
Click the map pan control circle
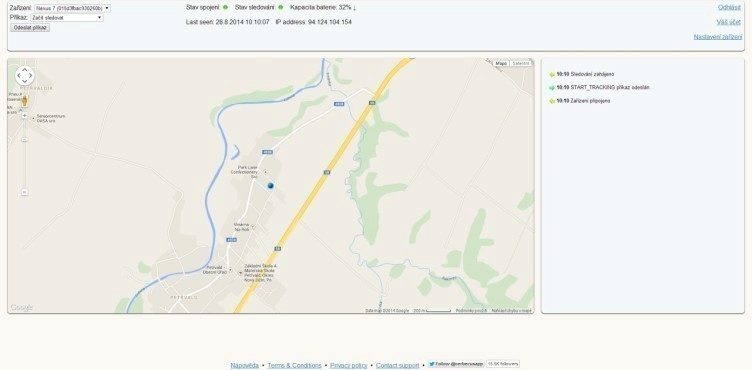pos(25,76)
